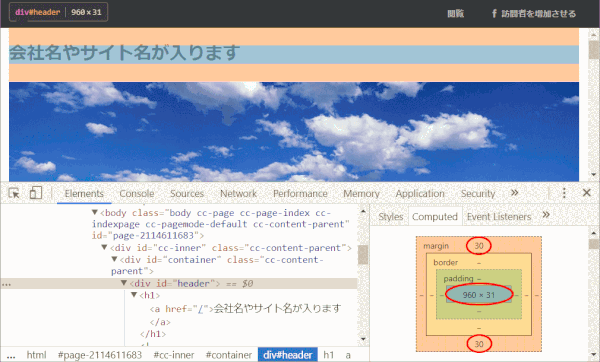
Task: Click the breadcrumb ellipsis at bottom left
Action: (x=11, y=356)
